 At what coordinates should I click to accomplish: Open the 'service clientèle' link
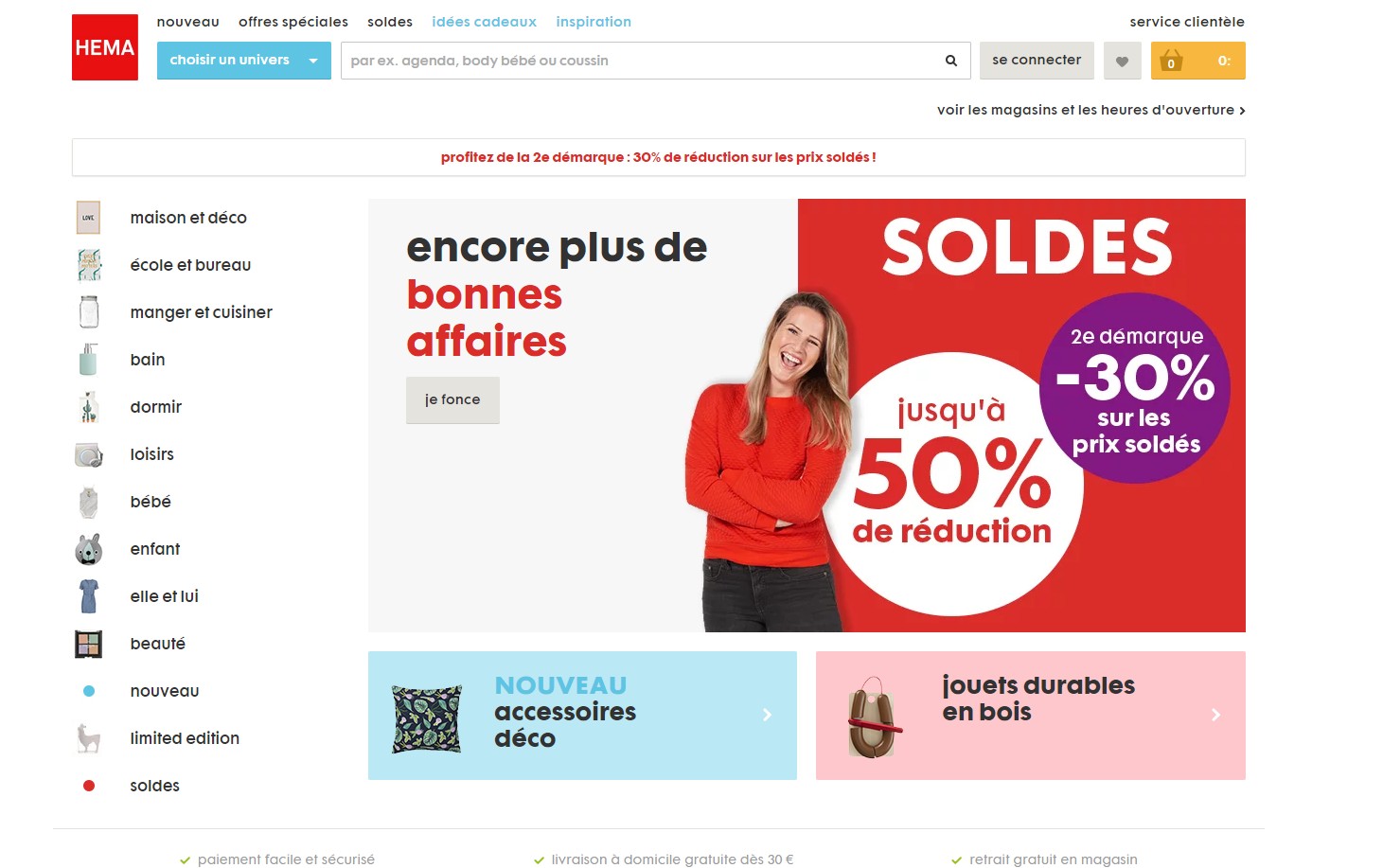1187,22
